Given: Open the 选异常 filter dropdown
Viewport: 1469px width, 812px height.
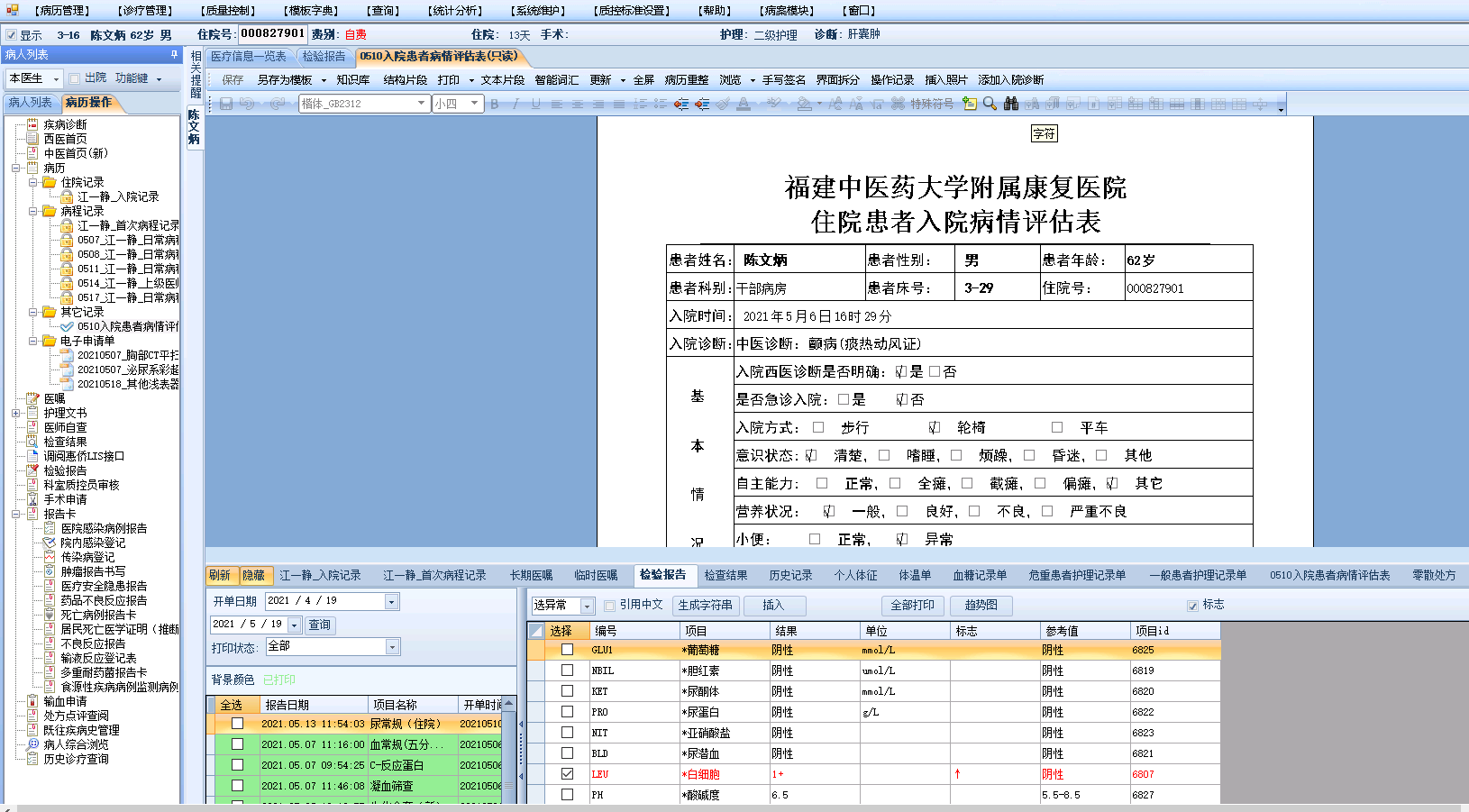Looking at the screenshot, I should [587, 606].
